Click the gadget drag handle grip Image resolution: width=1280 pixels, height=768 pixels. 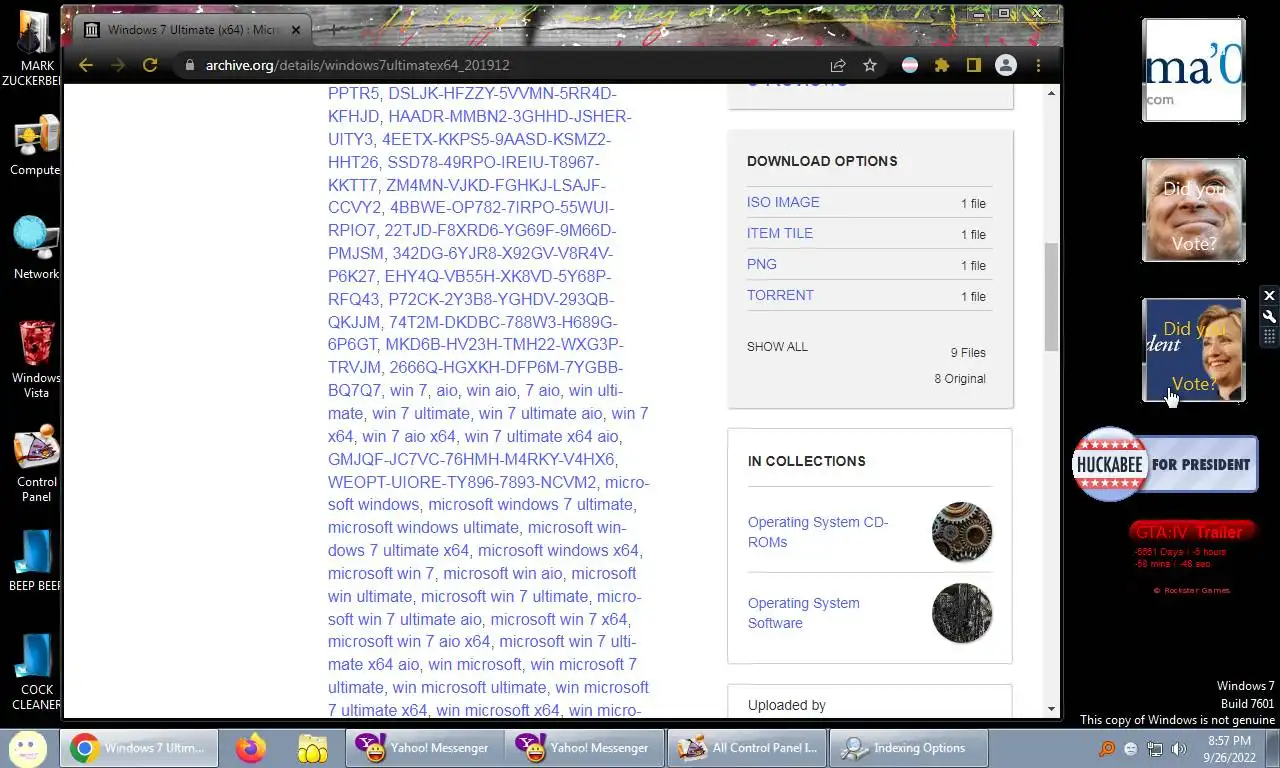click(1269, 337)
